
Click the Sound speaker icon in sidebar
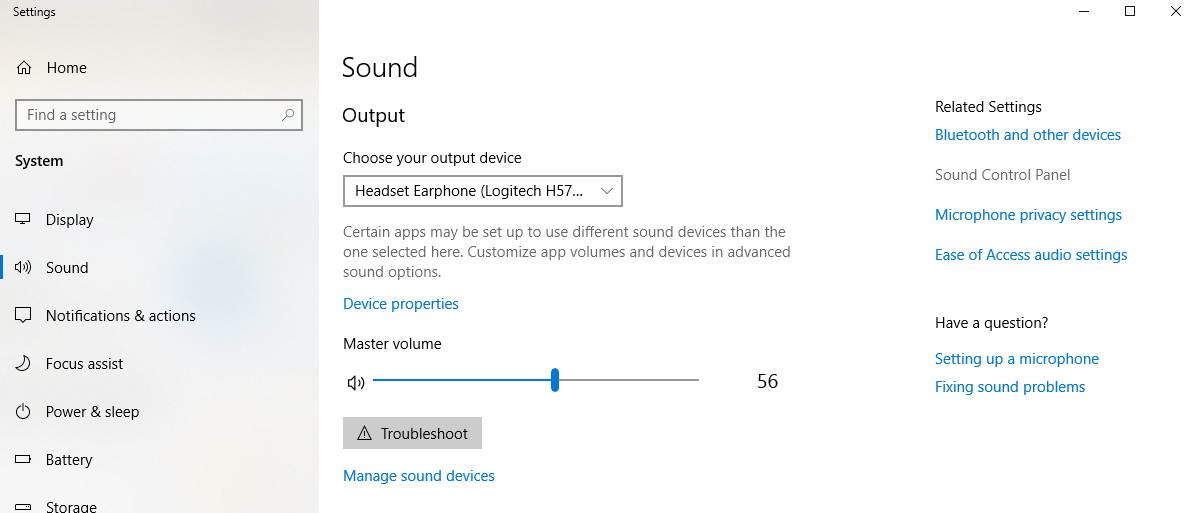click(24, 268)
